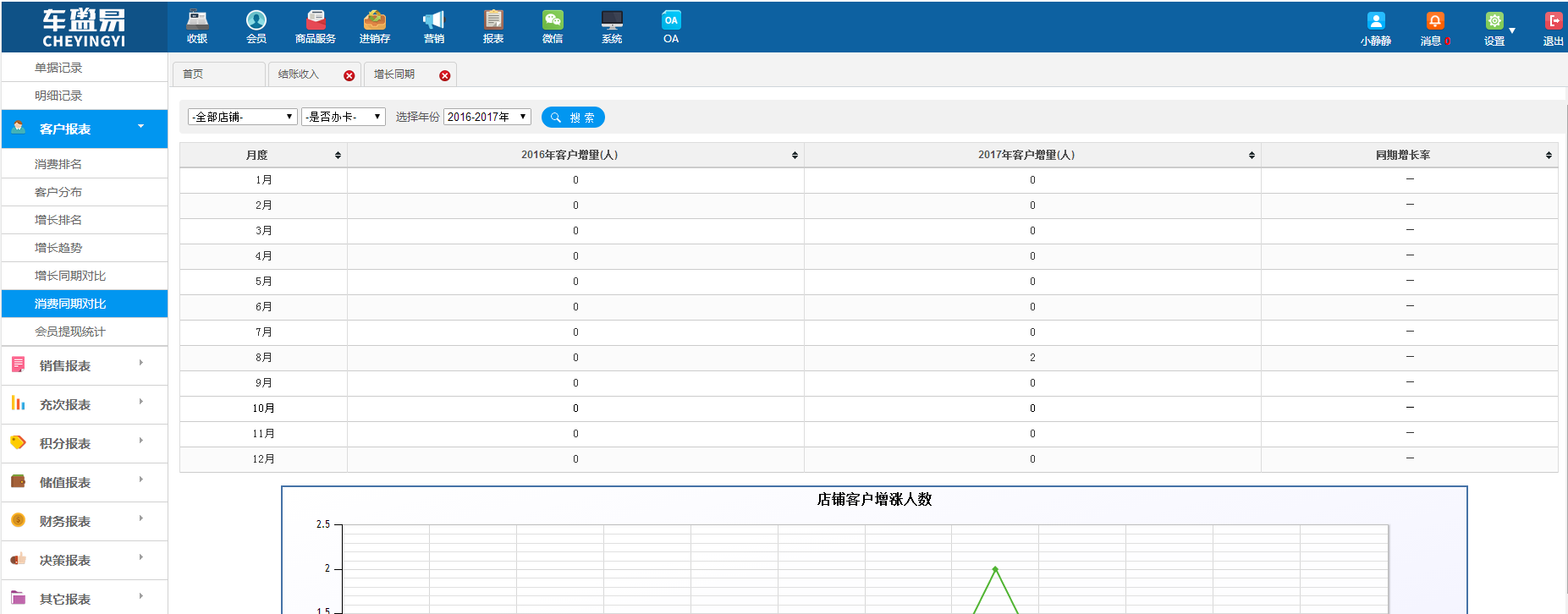Expand the 积分报表 section arrow
This screenshot has height=614, width=1568.
pos(140,441)
